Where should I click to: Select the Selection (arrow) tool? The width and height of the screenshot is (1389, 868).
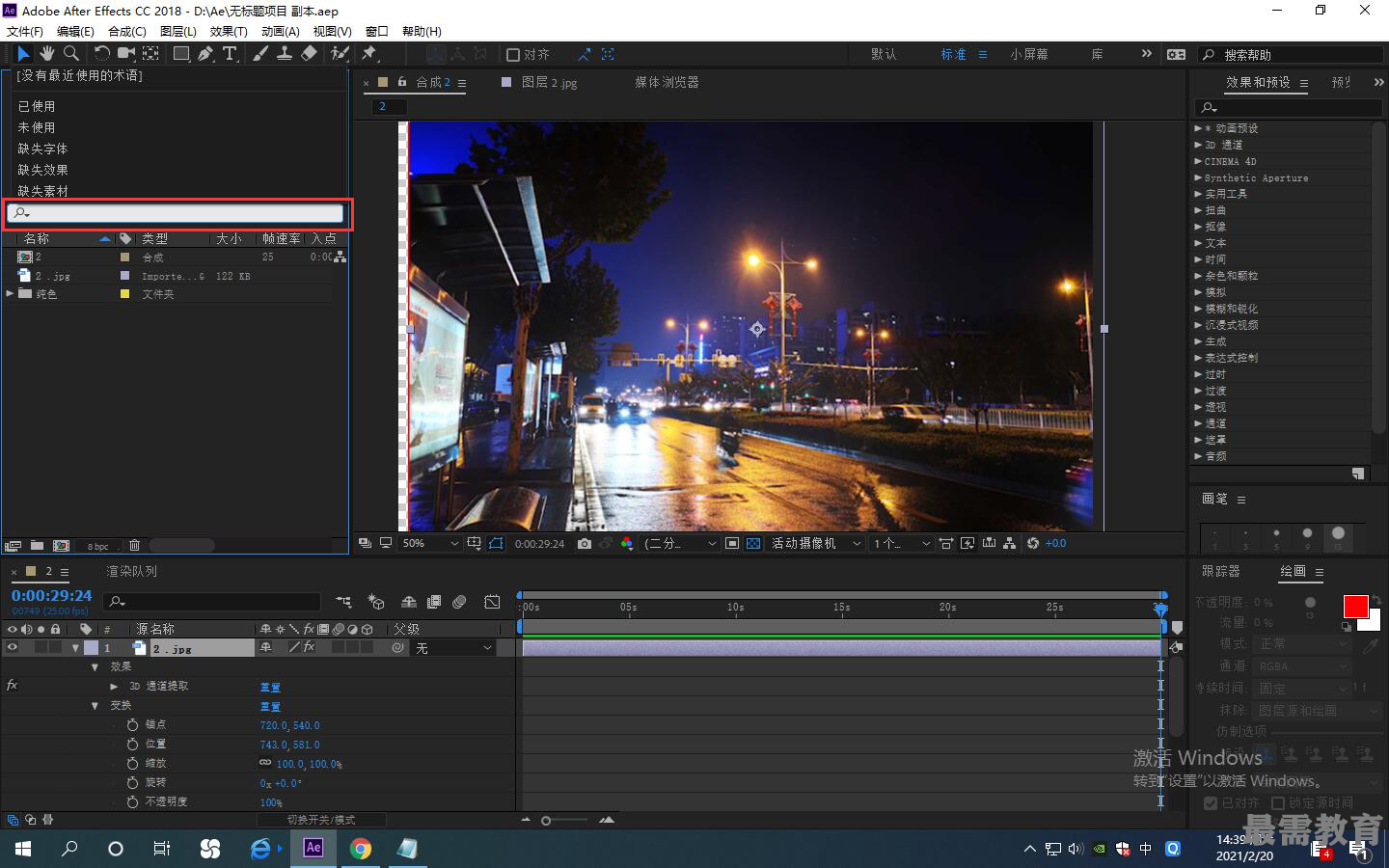[23, 54]
